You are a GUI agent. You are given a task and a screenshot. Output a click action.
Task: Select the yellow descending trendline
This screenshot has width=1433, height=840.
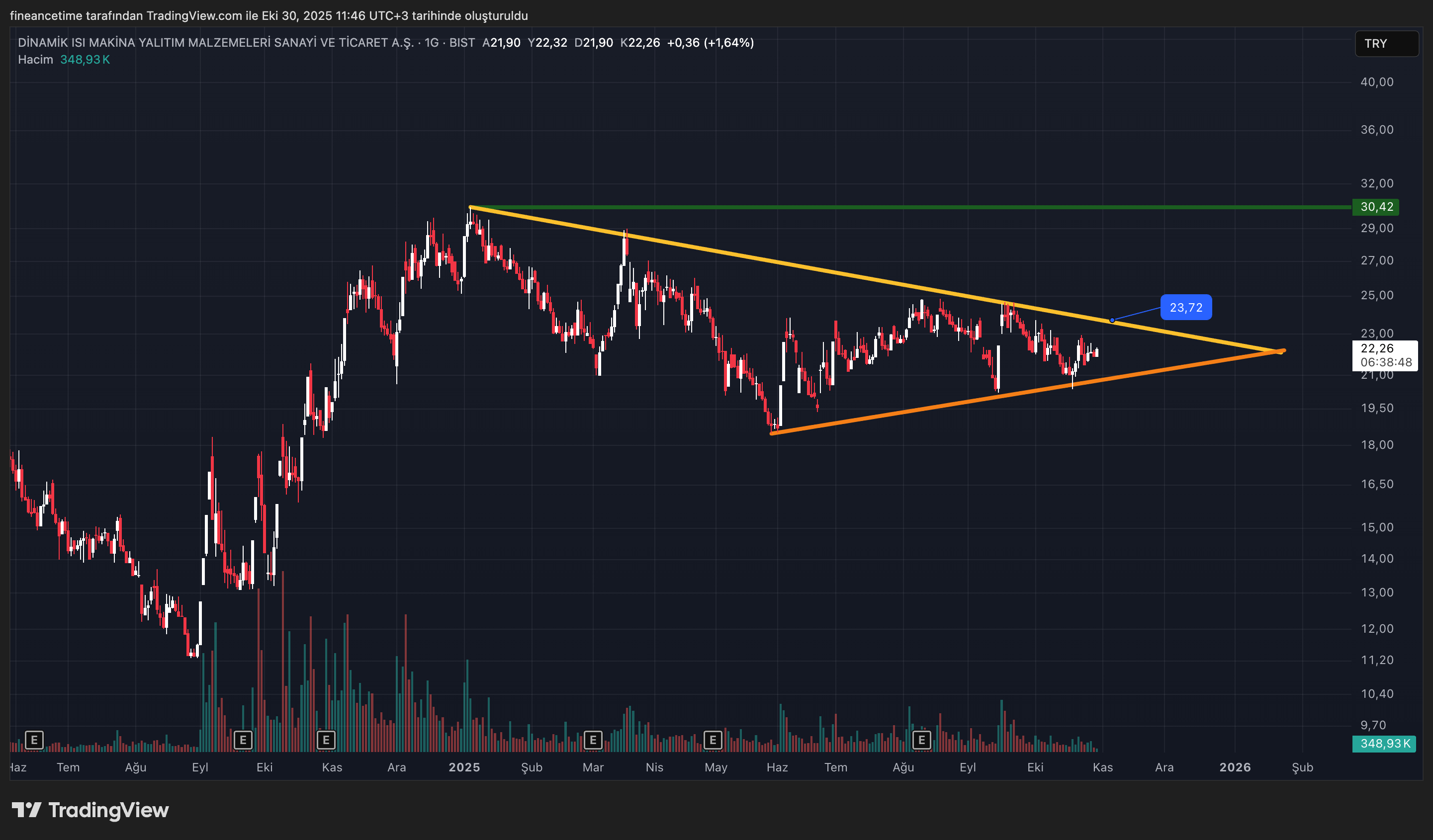pos(796,265)
